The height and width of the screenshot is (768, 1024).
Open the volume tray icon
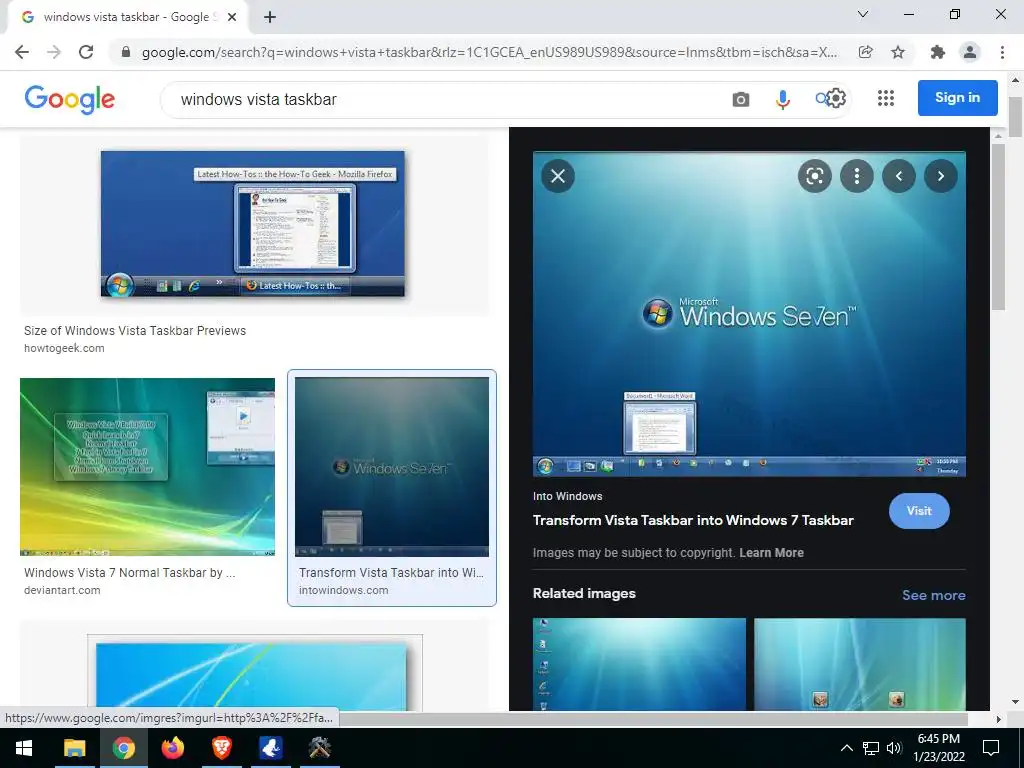click(894, 748)
